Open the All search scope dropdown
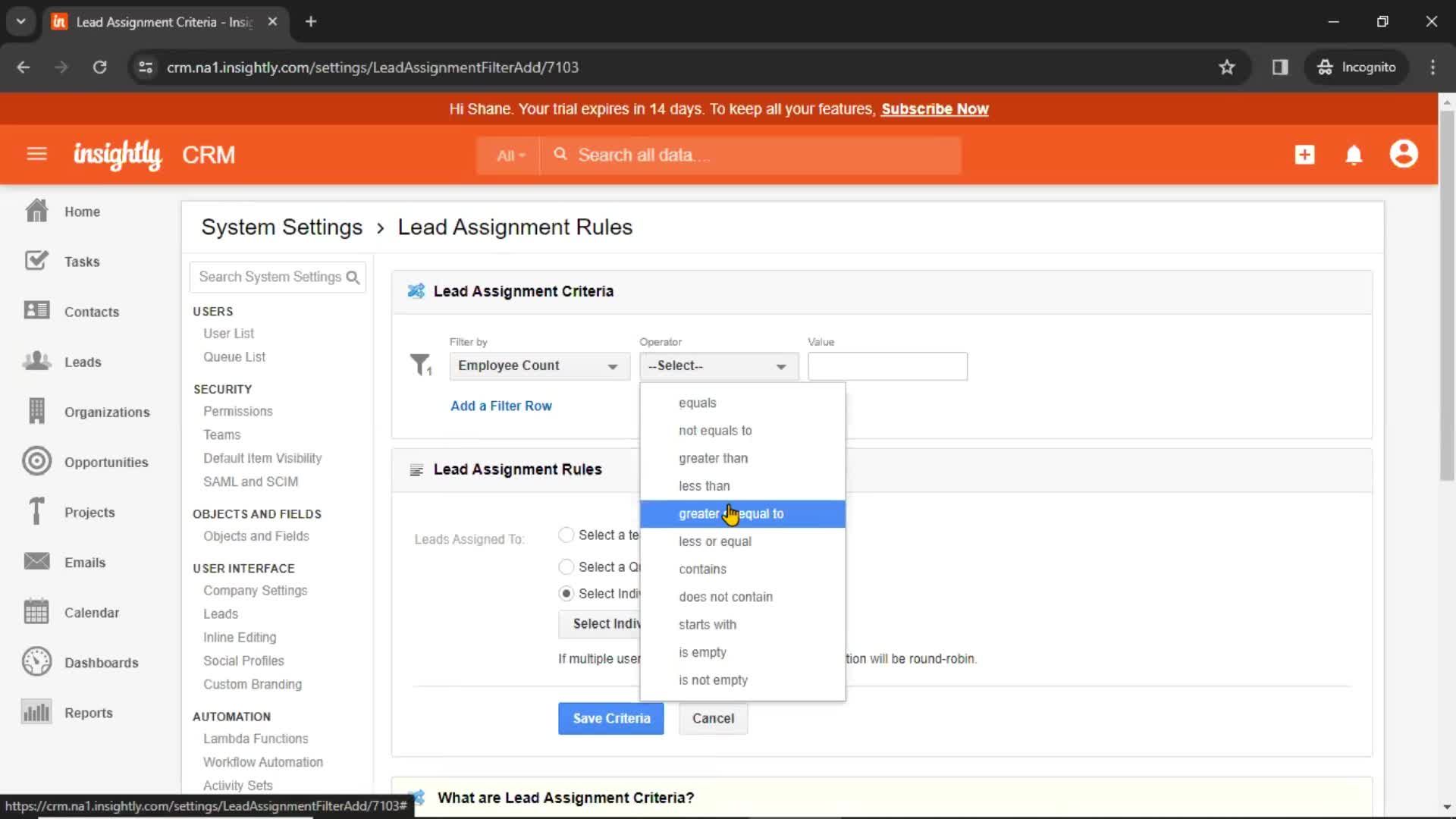Viewport: 1456px width, 819px height. pos(510,155)
